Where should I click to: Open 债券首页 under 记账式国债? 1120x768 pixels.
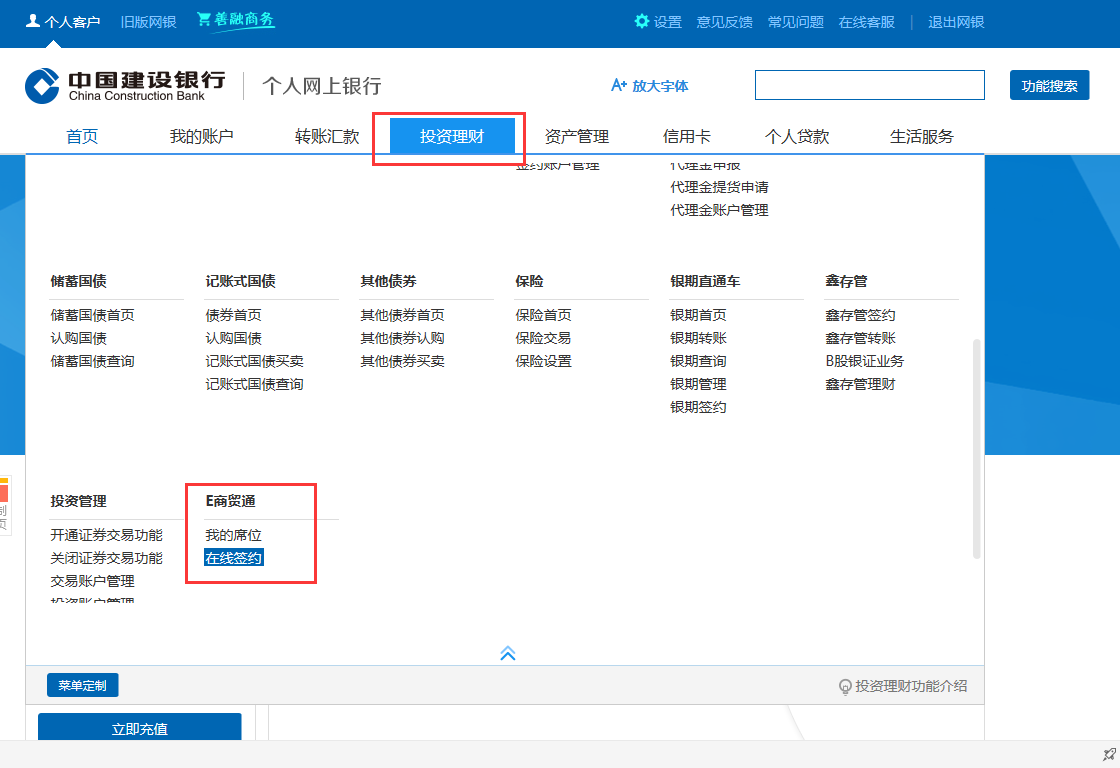(x=234, y=315)
